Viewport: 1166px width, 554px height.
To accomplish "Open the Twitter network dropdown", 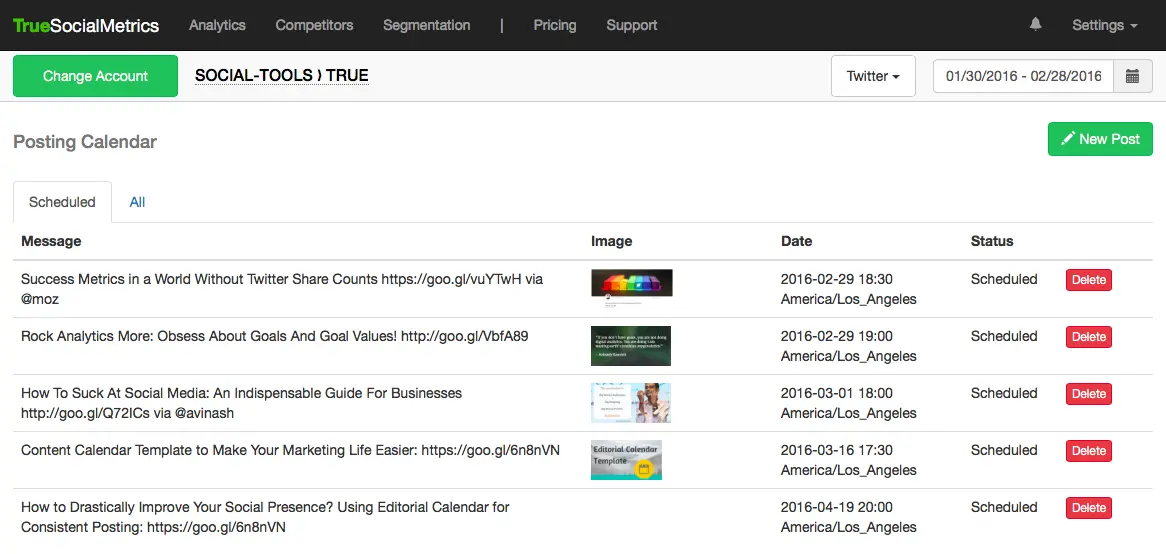I will pos(873,76).
